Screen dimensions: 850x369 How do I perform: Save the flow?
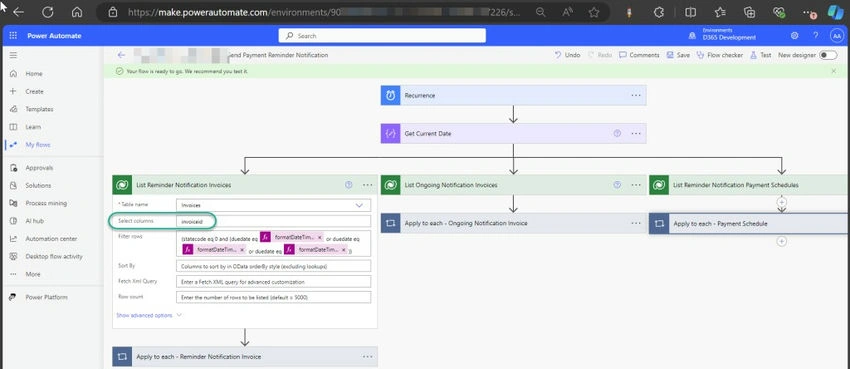[678, 55]
